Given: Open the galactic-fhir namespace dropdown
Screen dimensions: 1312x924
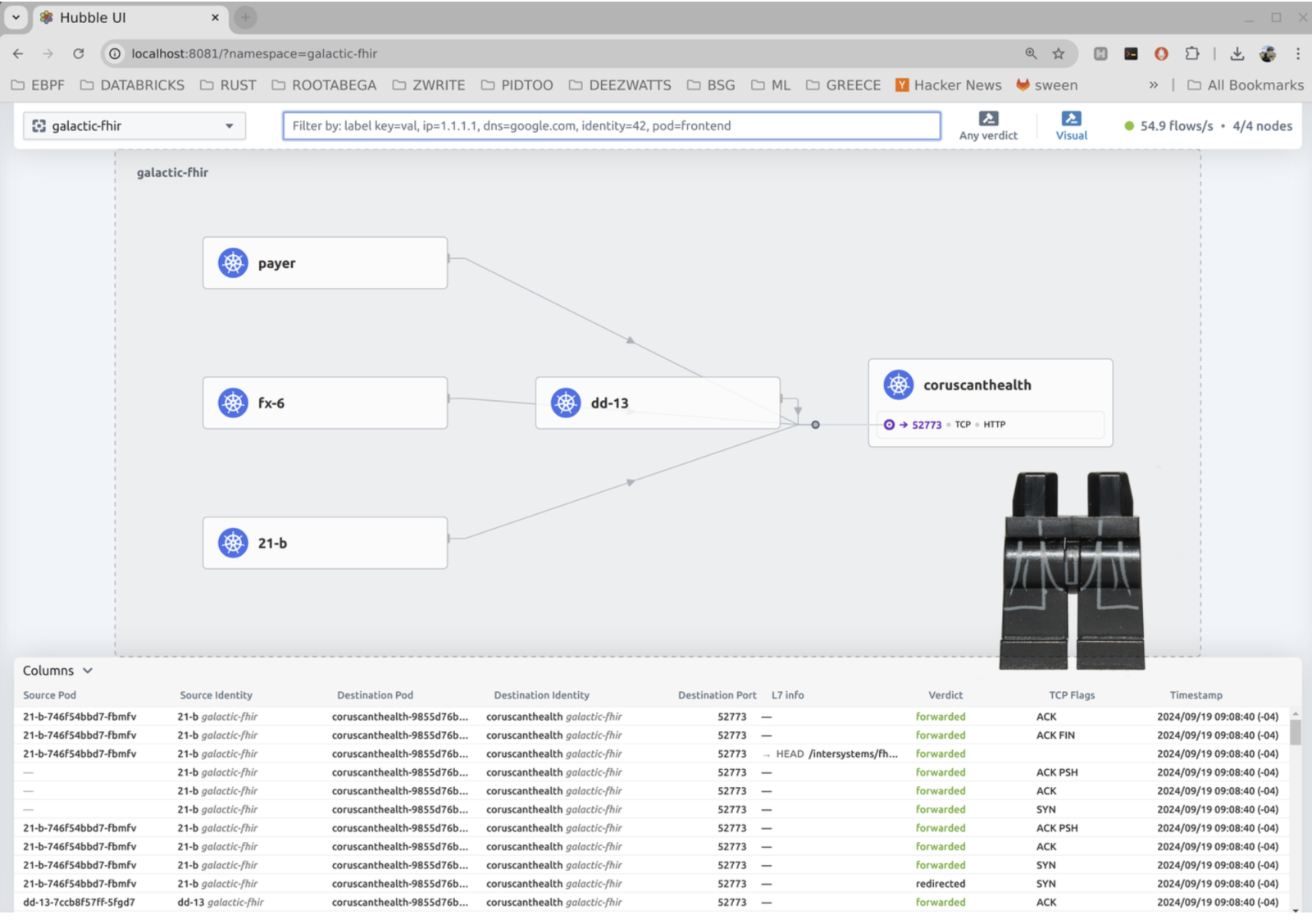Looking at the screenshot, I should (x=134, y=125).
